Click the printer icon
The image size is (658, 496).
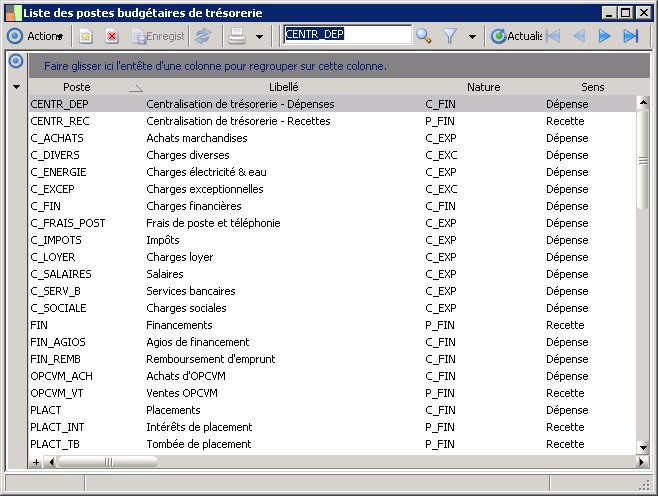click(x=236, y=36)
